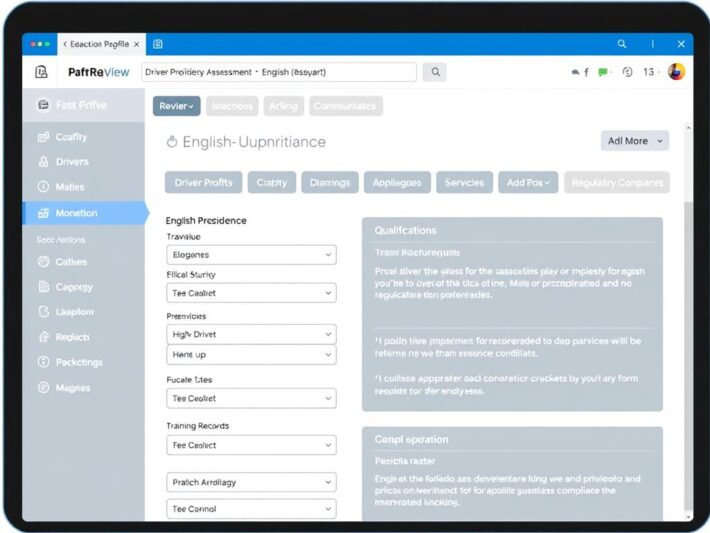The height and width of the screenshot is (533, 710).
Task: Open the Add Fos dropdown tab
Action: tap(528, 182)
